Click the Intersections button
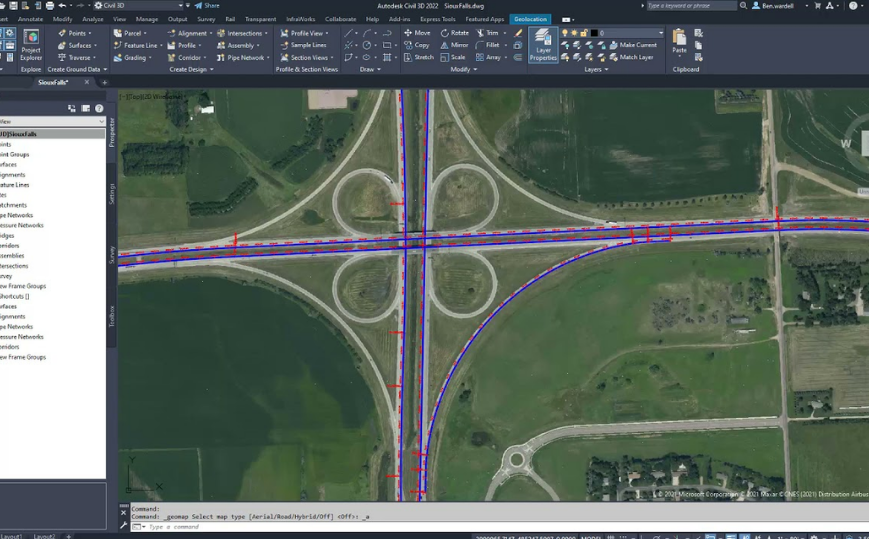Viewport: 869px width, 539px height. pyautogui.click(x=243, y=33)
